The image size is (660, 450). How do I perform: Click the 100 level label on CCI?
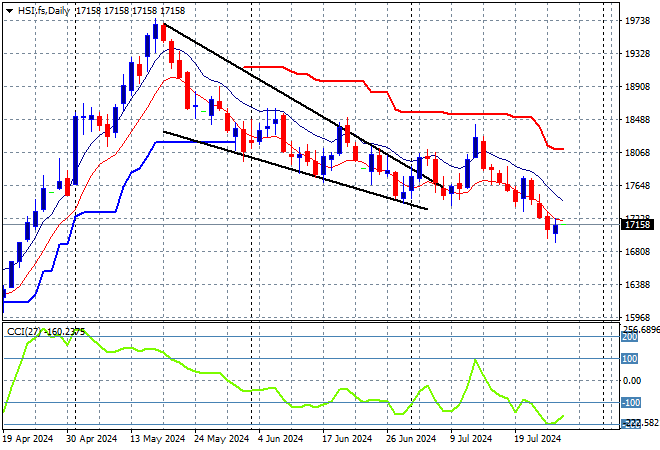coord(629,359)
